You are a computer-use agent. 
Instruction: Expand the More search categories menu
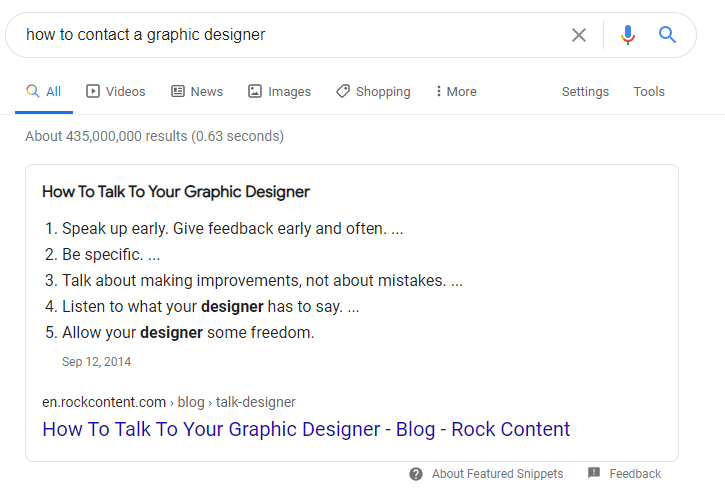coord(456,91)
